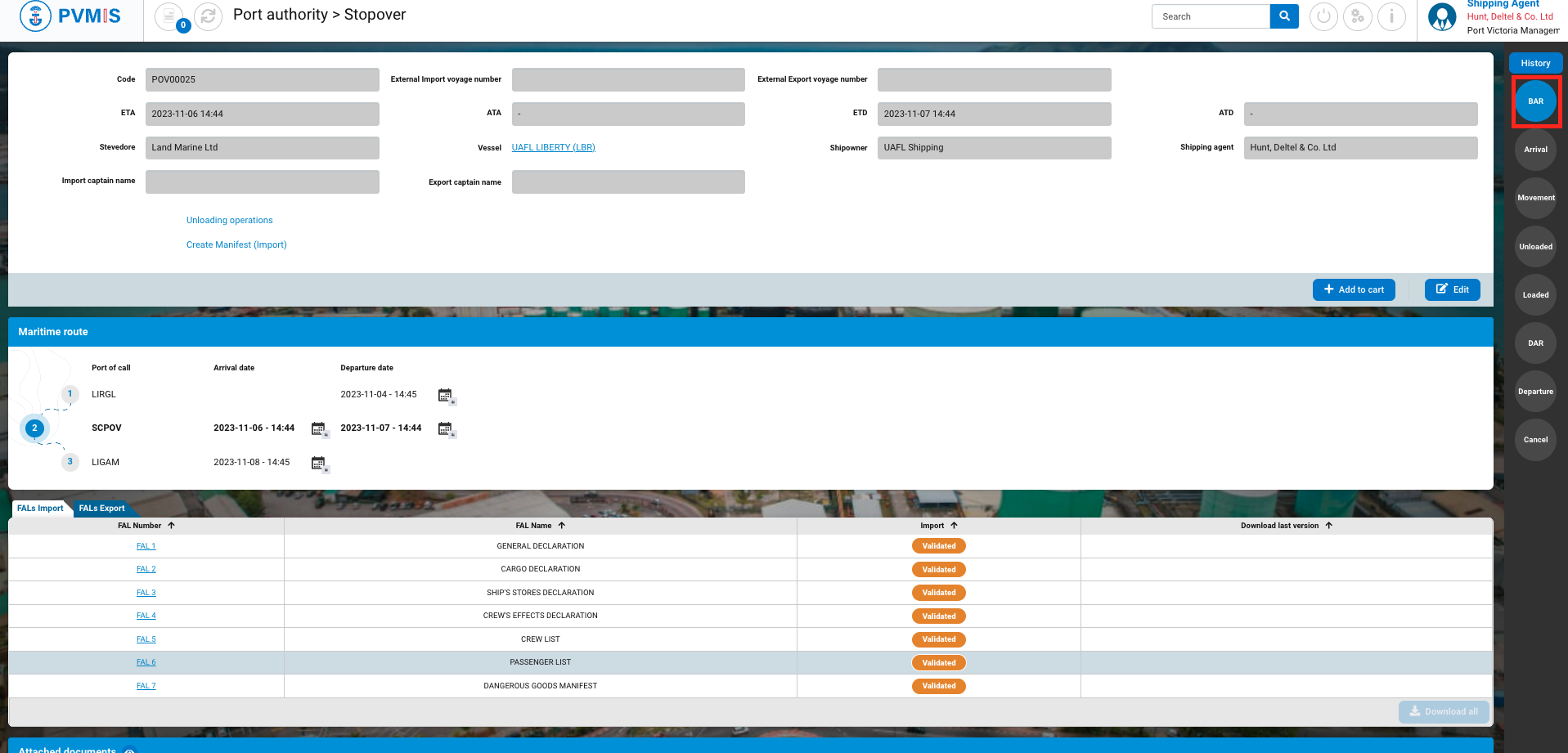The image size is (1568, 753).
Task: Open the settings gears icon
Action: (x=1358, y=16)
